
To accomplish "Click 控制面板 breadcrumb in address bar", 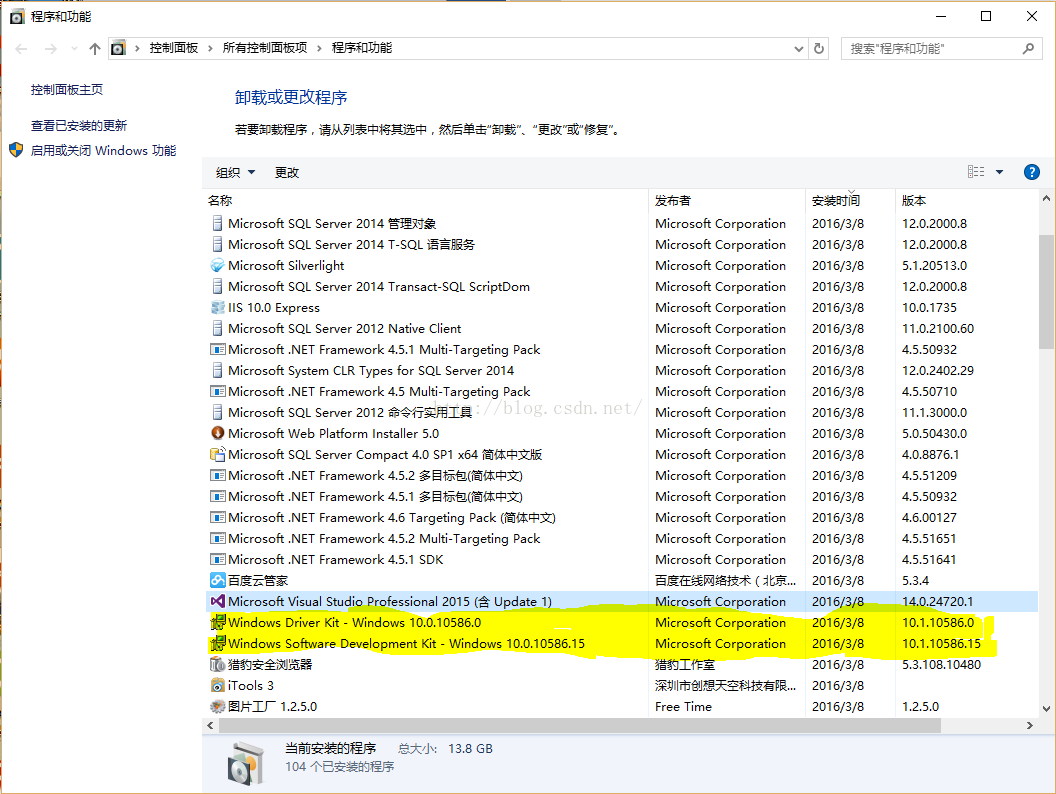I will [x=174, y=48].
